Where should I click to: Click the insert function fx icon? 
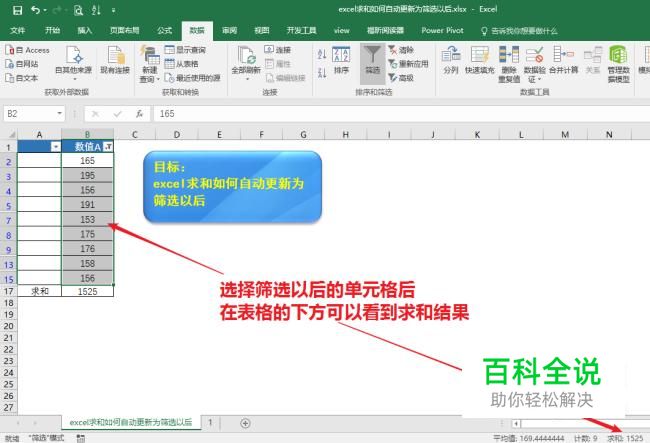click(140, 114)
